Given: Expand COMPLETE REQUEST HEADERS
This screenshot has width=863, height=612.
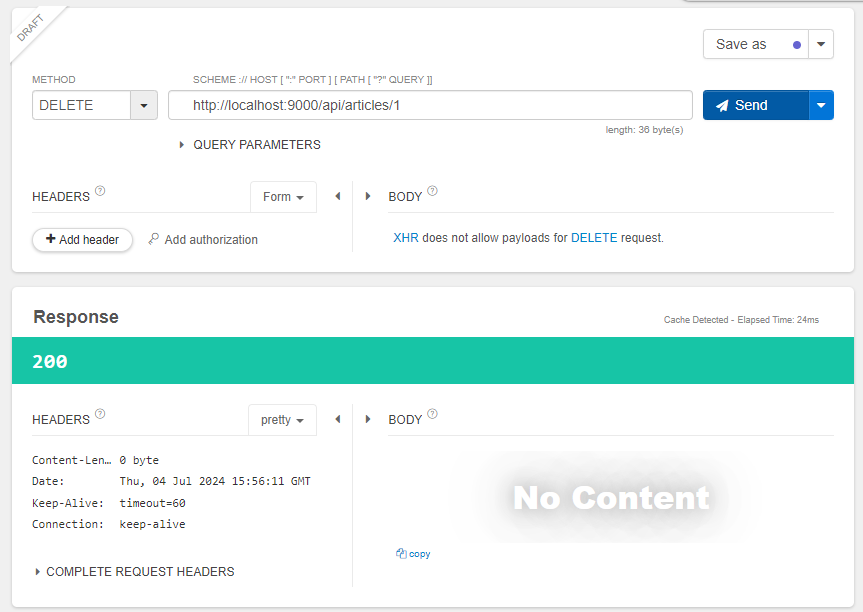Looking at the screenshot, I should point(135,572).
